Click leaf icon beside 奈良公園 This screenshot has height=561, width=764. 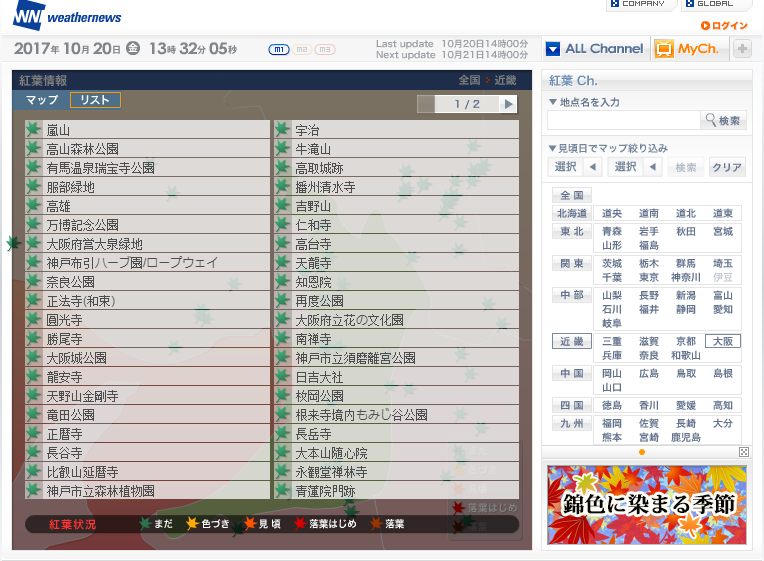pos(33,281)
